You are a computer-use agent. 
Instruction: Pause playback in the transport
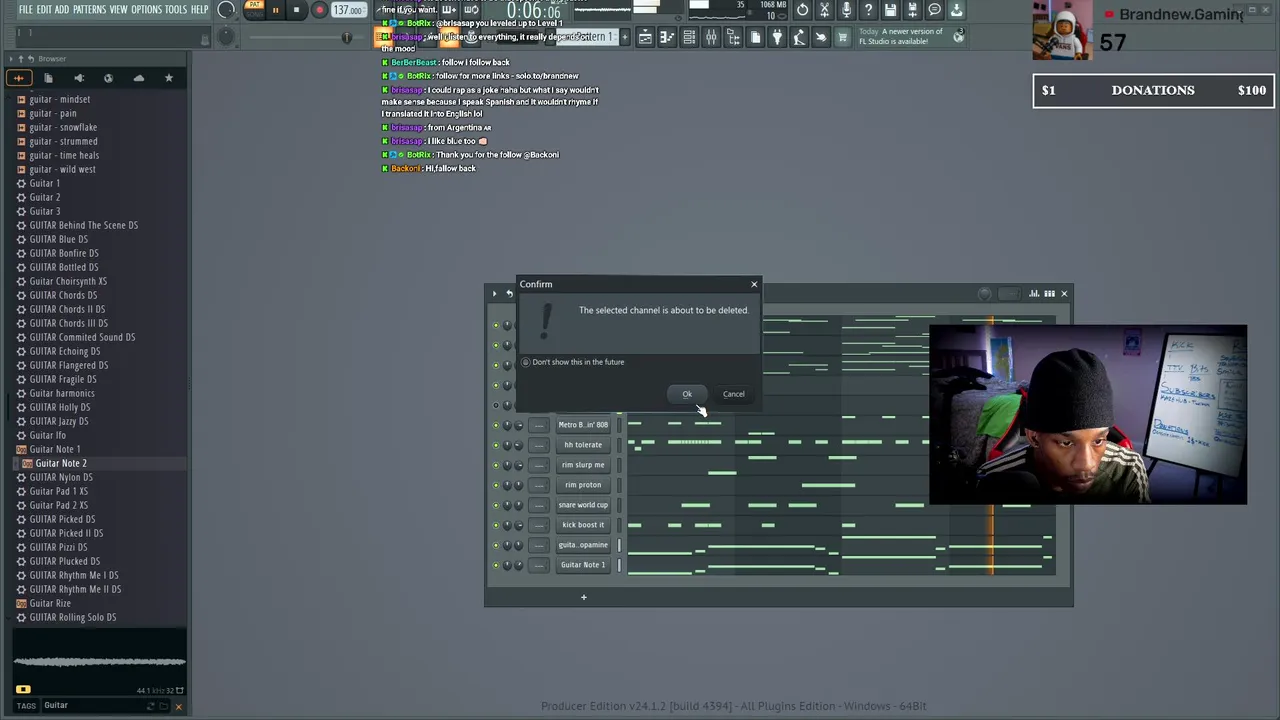(x=275, y=11)
